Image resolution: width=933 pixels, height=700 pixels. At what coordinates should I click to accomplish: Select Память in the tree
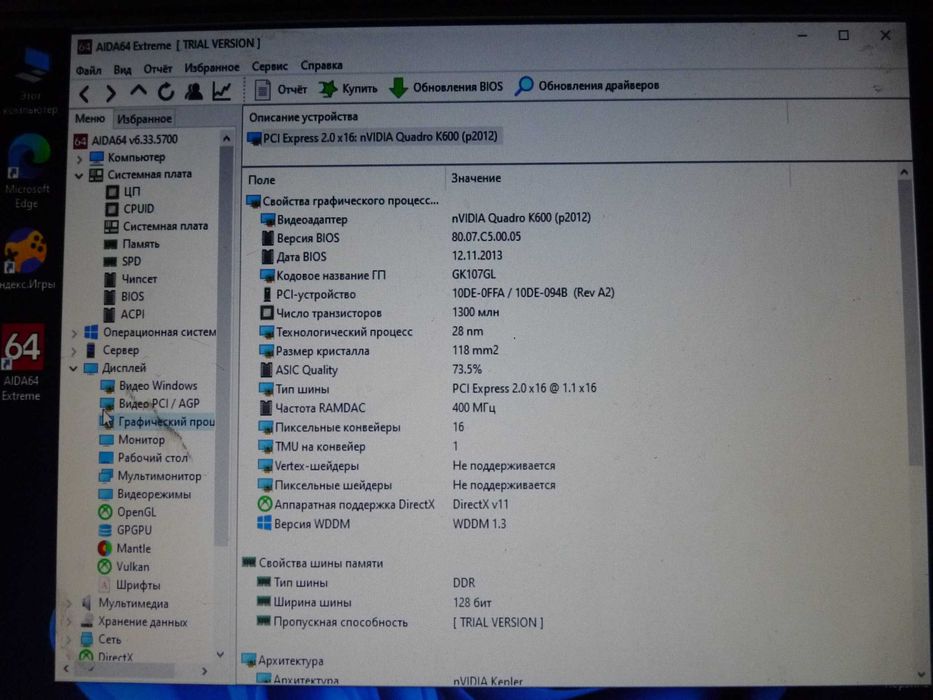pyautogui.click(x=132, y=244)
